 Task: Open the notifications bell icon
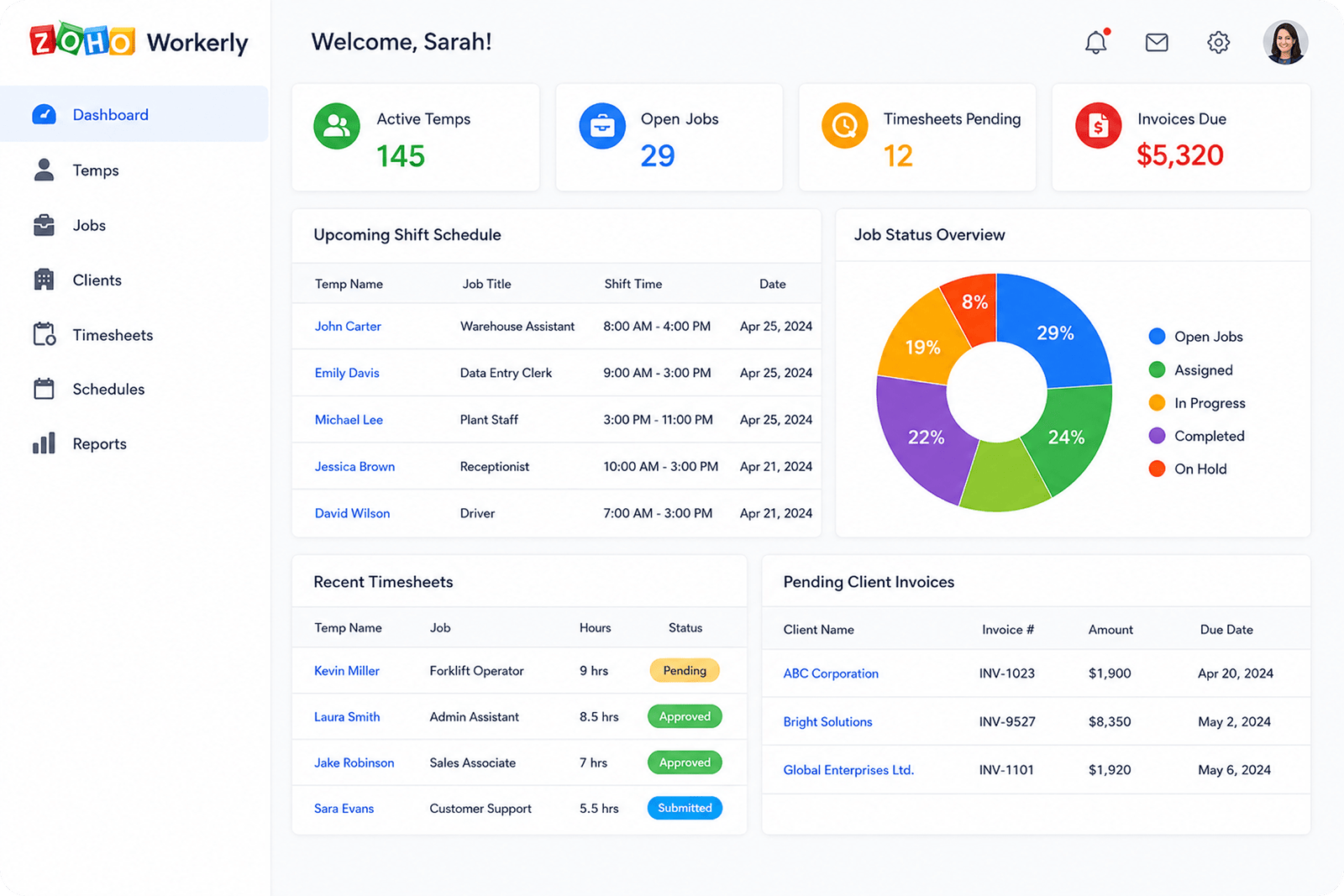coord(1095,42)
